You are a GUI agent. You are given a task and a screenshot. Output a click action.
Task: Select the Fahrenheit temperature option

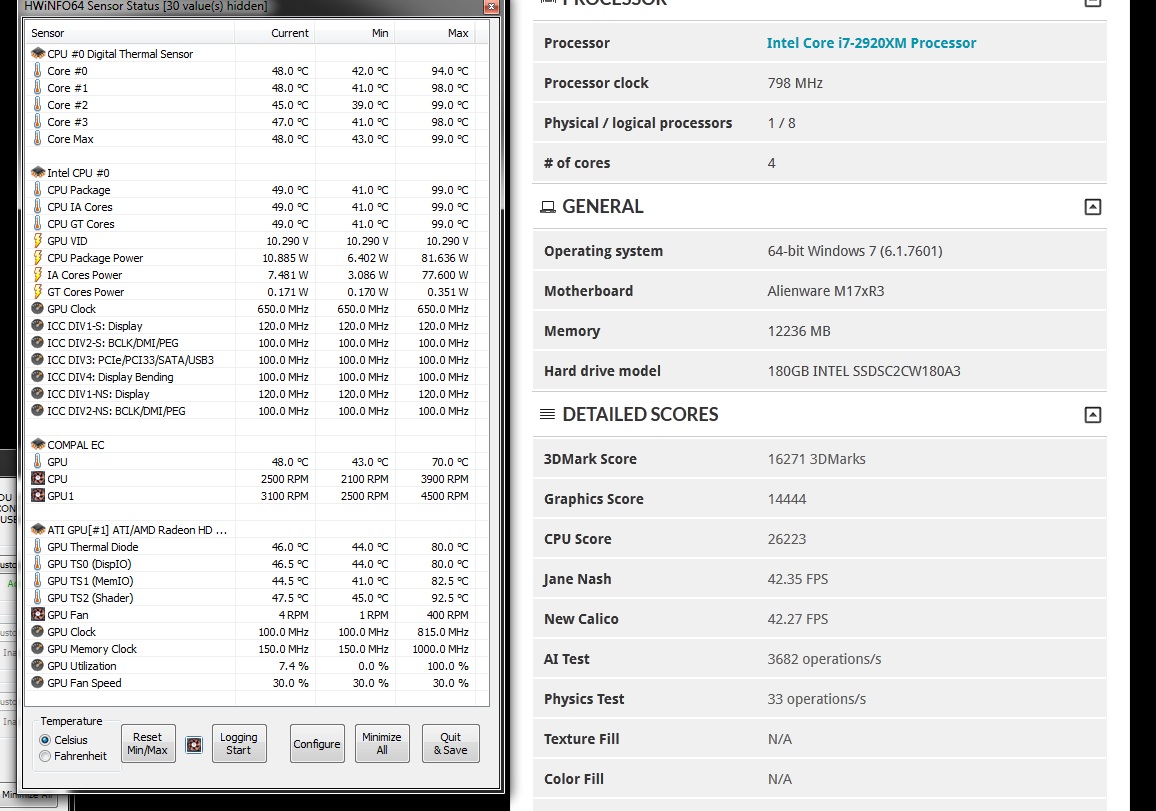click(45, 756)
